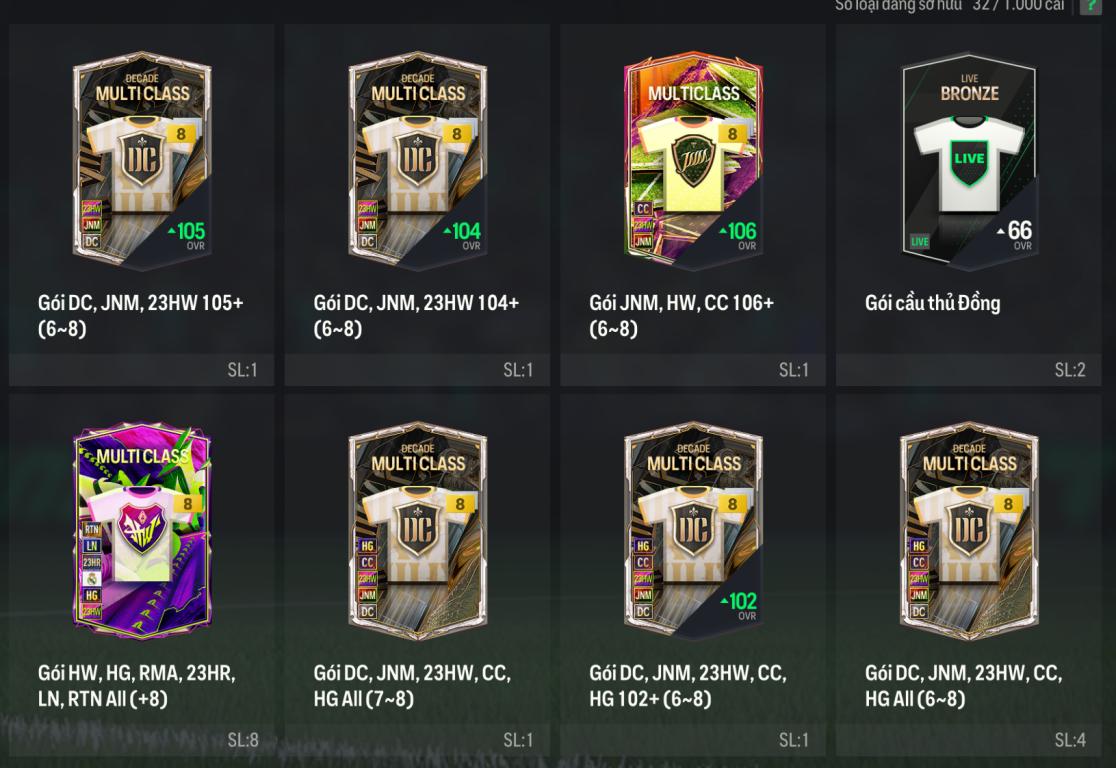Viewport: 1116px width, 768px height.
Task: Click the Gói cầu thủ Đồng title
Action: click(x=932, y=303)
